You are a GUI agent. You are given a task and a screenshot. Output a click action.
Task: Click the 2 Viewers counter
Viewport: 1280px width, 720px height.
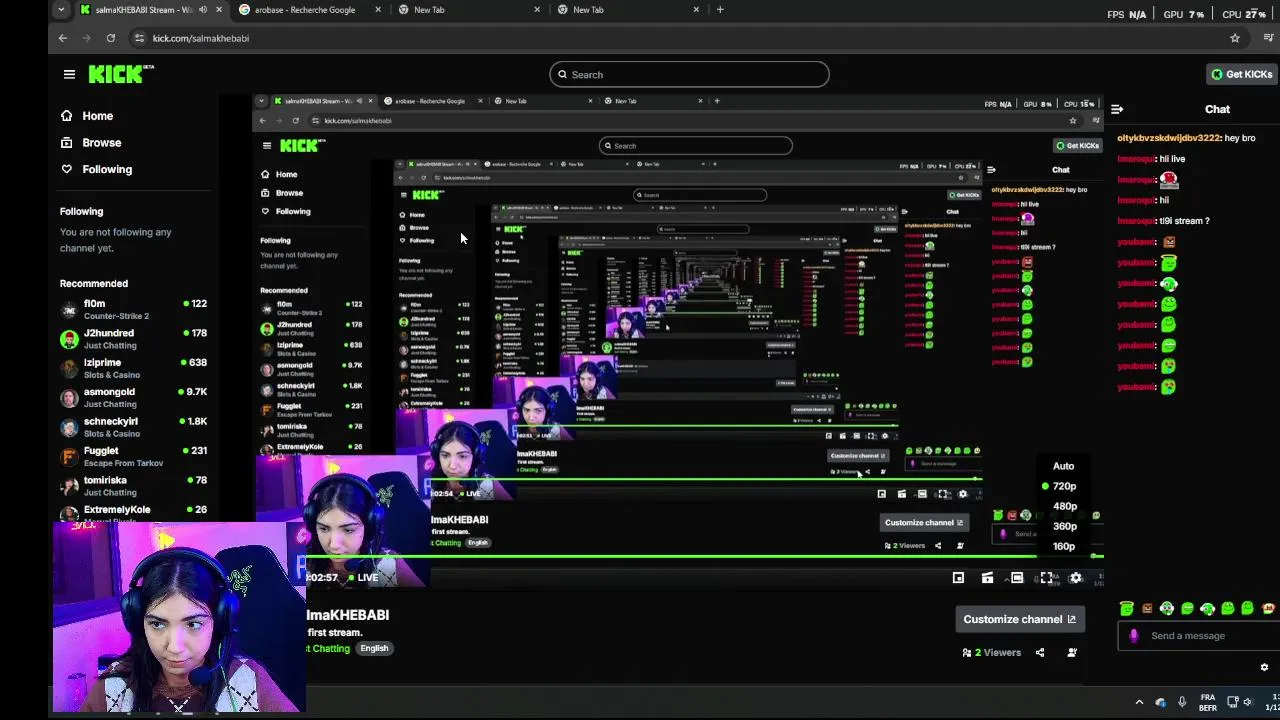992,653
